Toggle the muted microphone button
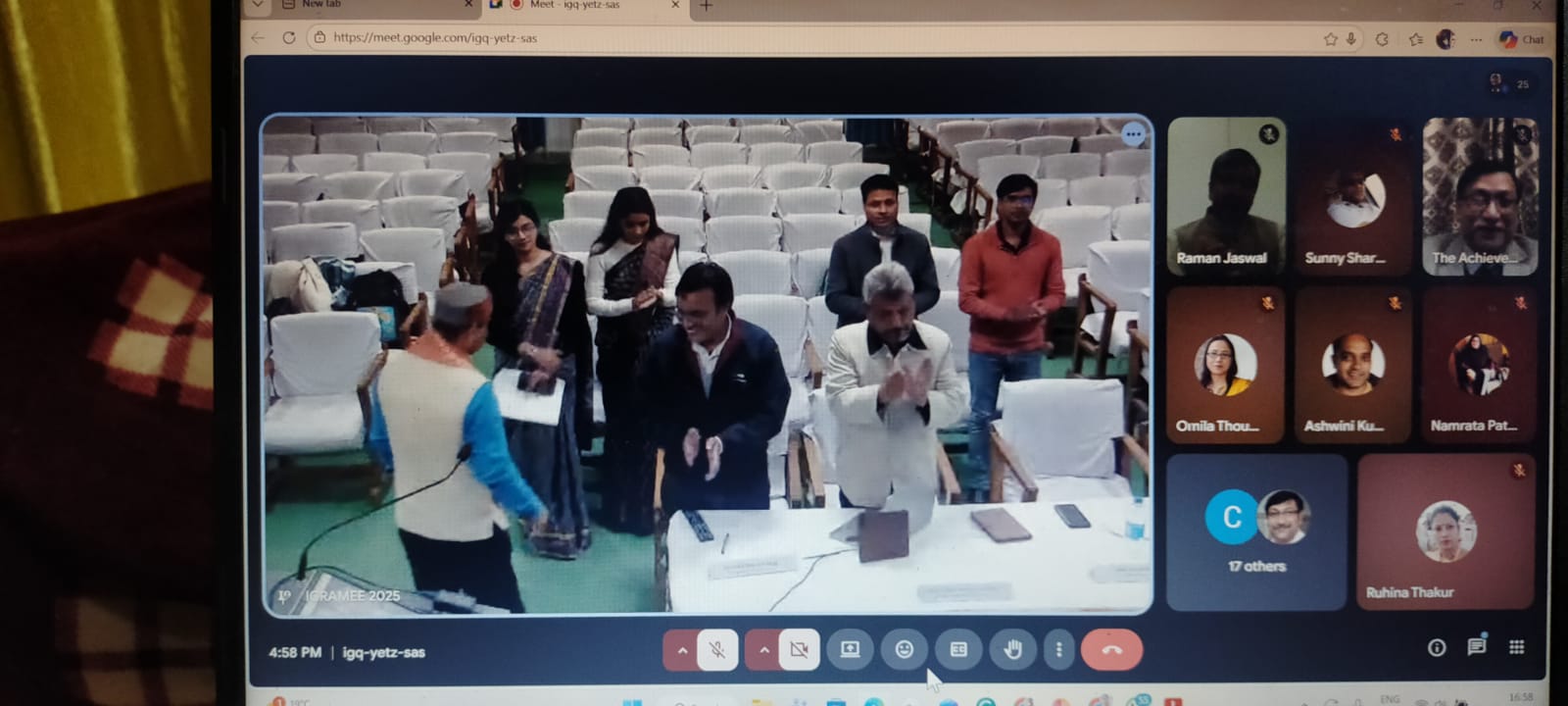This screenshot has width=1568, height=706. (x=717, y=649)
